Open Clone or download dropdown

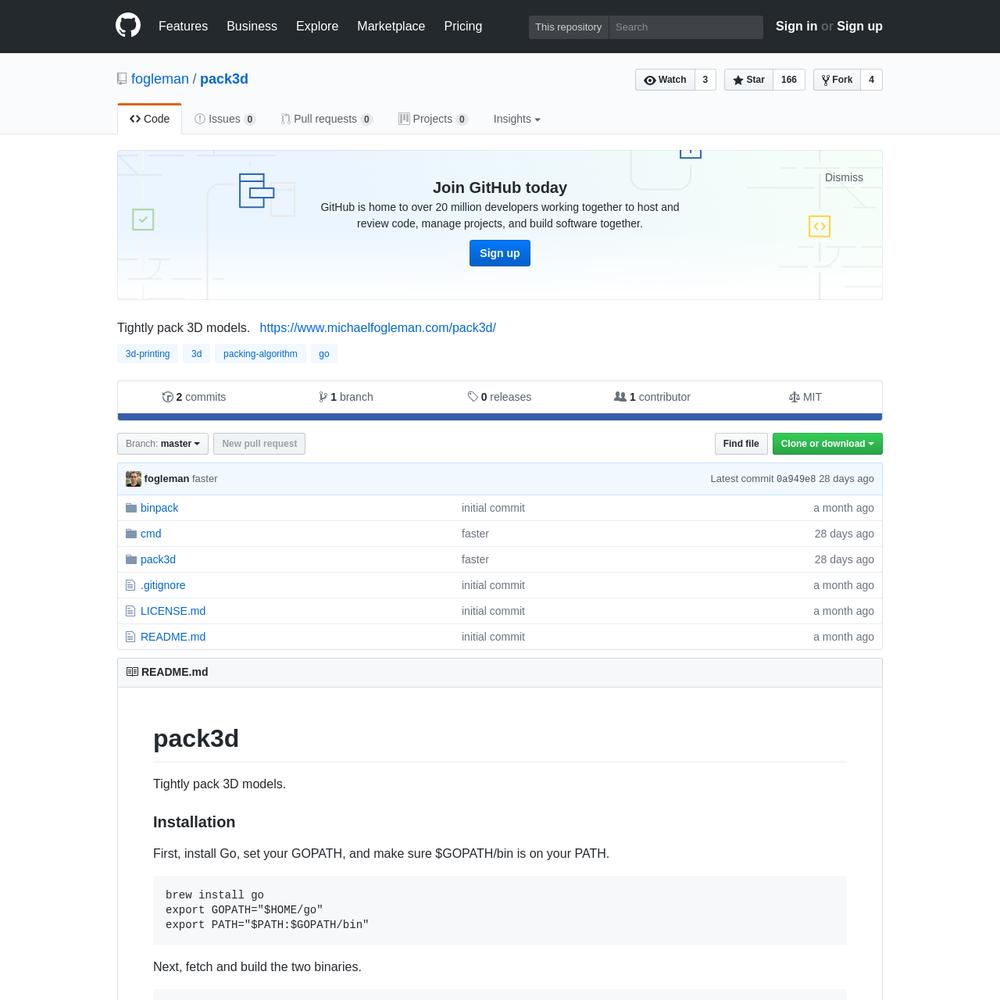point(827,444)
